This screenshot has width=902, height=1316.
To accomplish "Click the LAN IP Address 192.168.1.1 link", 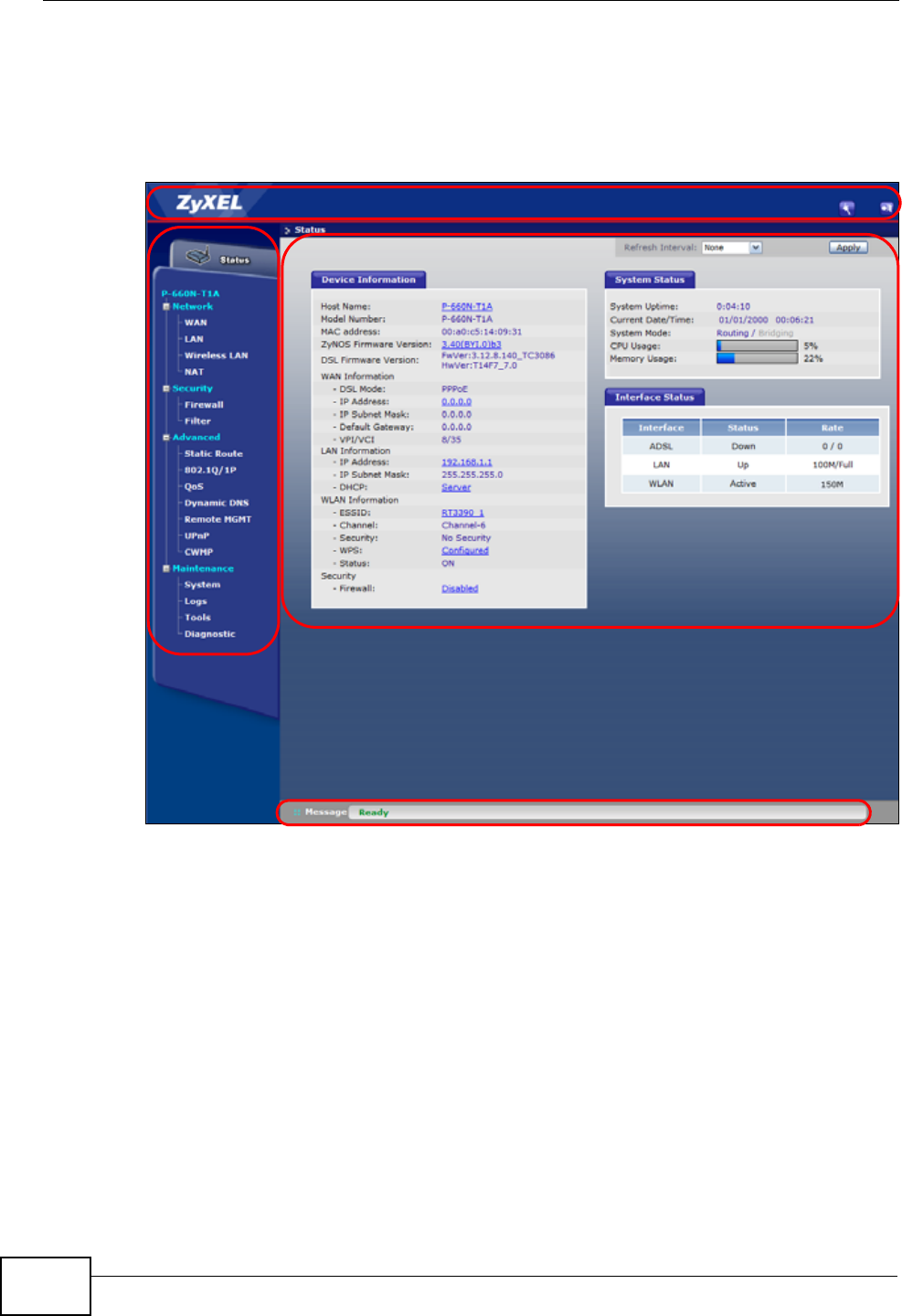I will pos(467,462).
